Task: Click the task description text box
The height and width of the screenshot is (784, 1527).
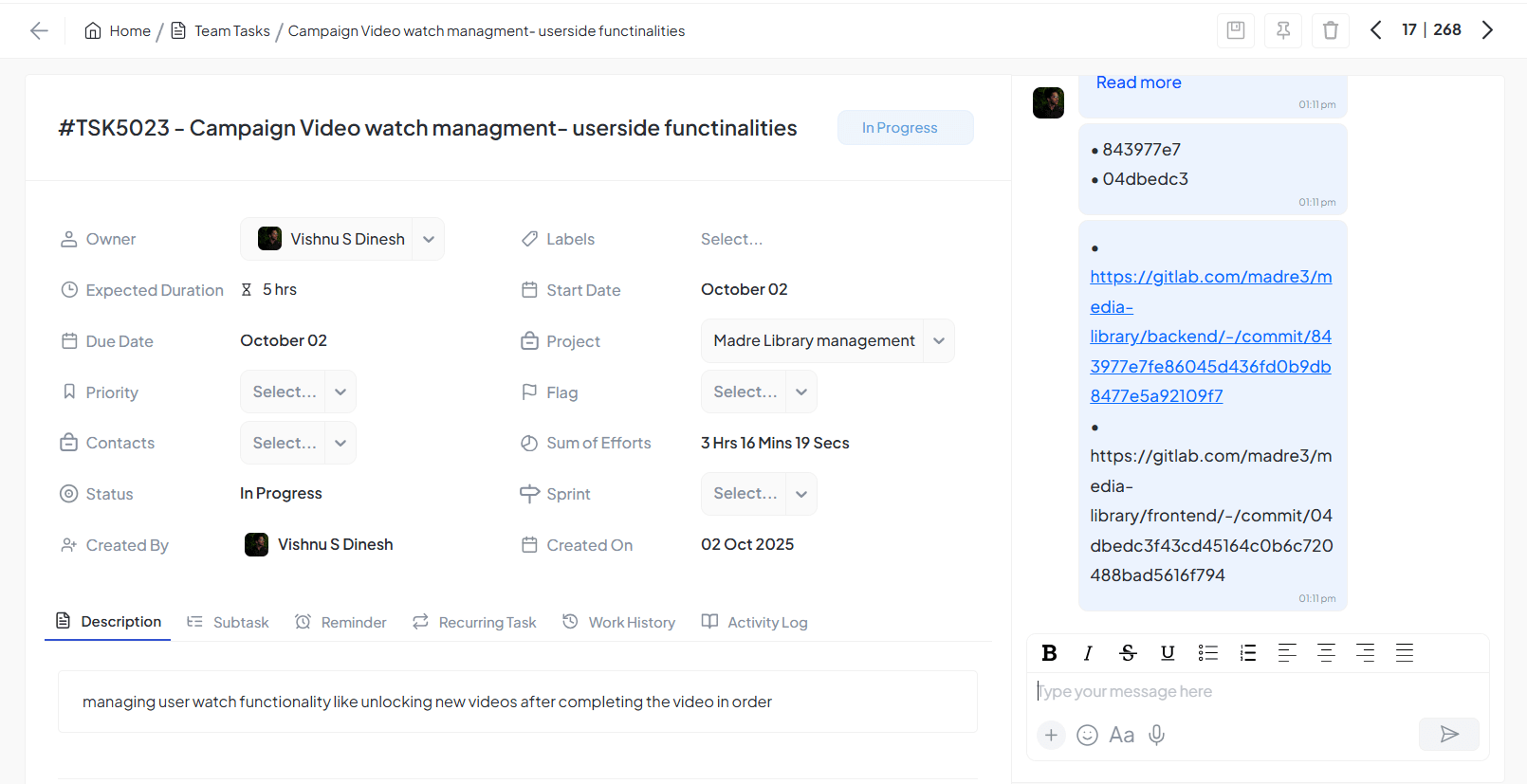Action: [x=518, y=702]
